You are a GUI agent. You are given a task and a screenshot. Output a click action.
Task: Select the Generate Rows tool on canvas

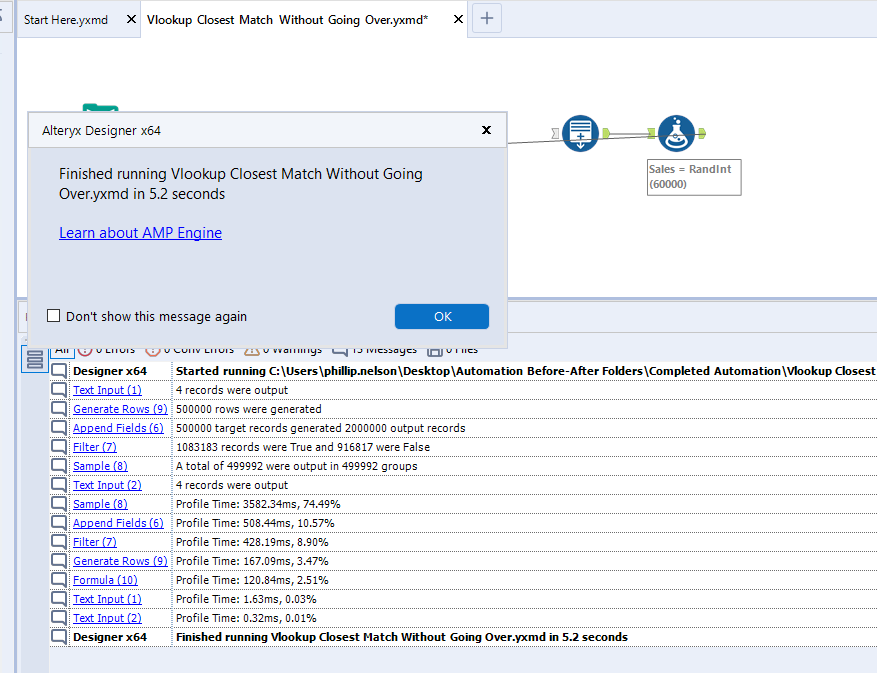point(580,133)
